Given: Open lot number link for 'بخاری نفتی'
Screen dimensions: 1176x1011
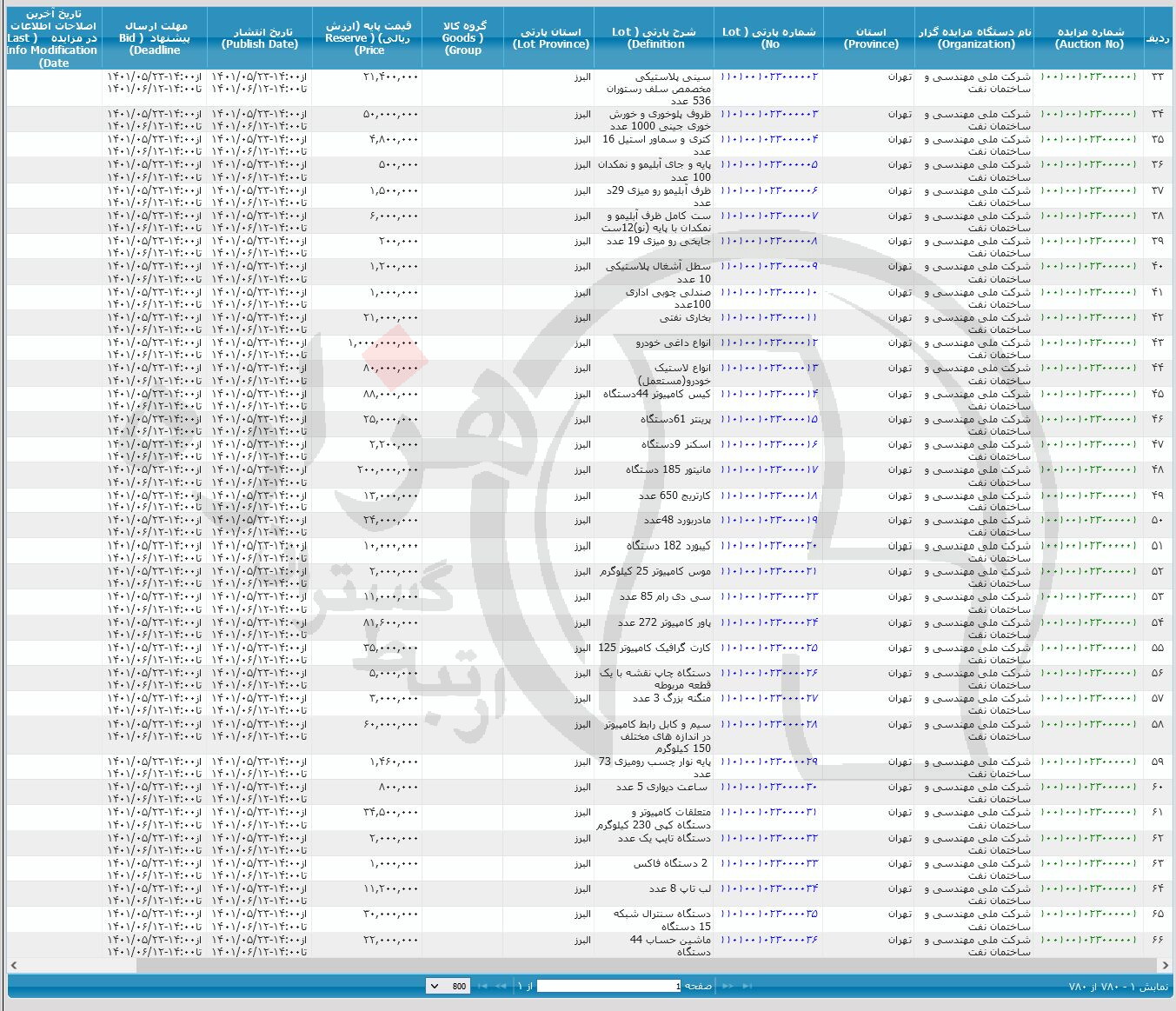Looking at the screenshot, I should (x=769, y=318).
